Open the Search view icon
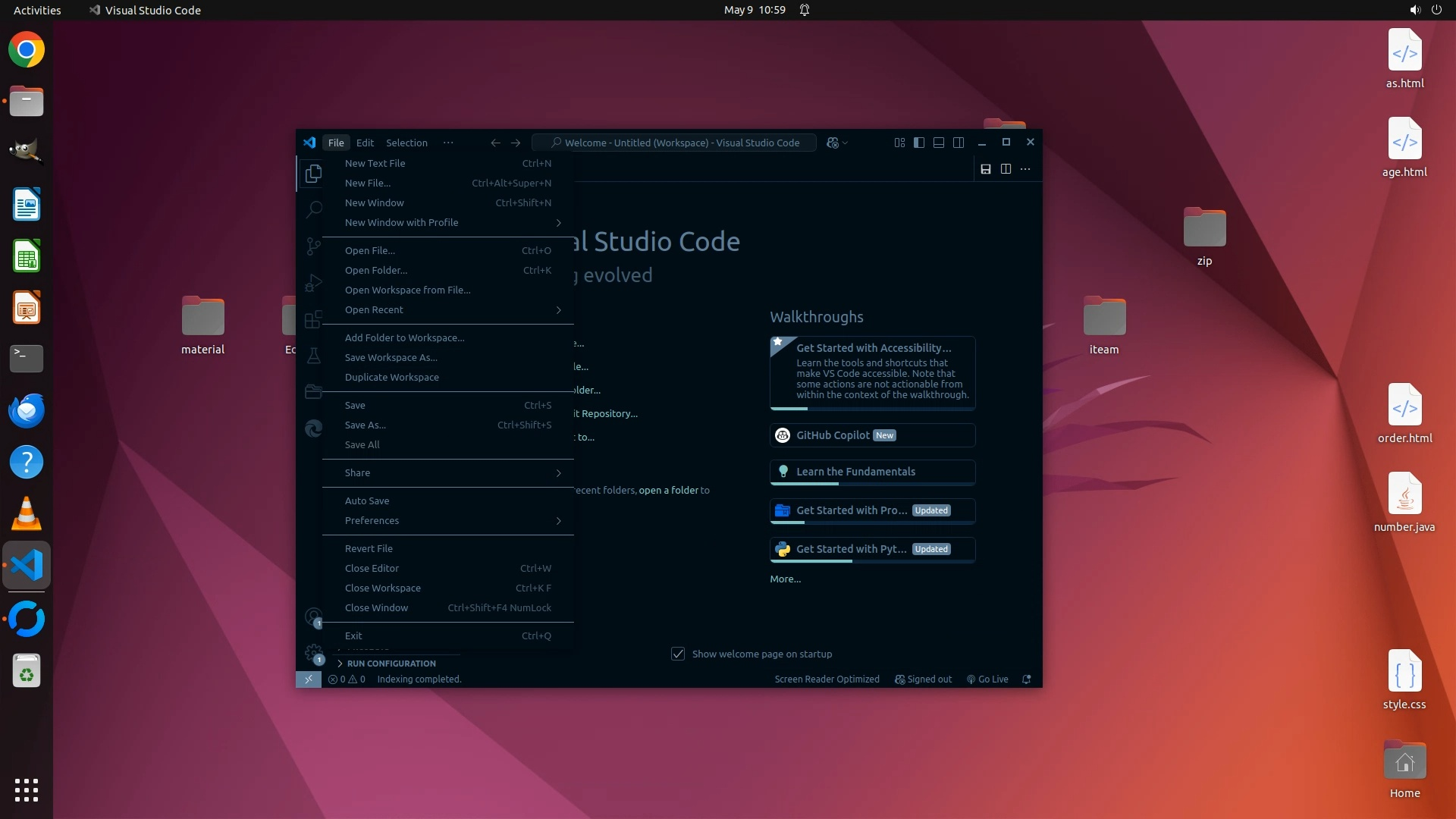This screenshot has width=1456, height=819. (x=313, y=209)
